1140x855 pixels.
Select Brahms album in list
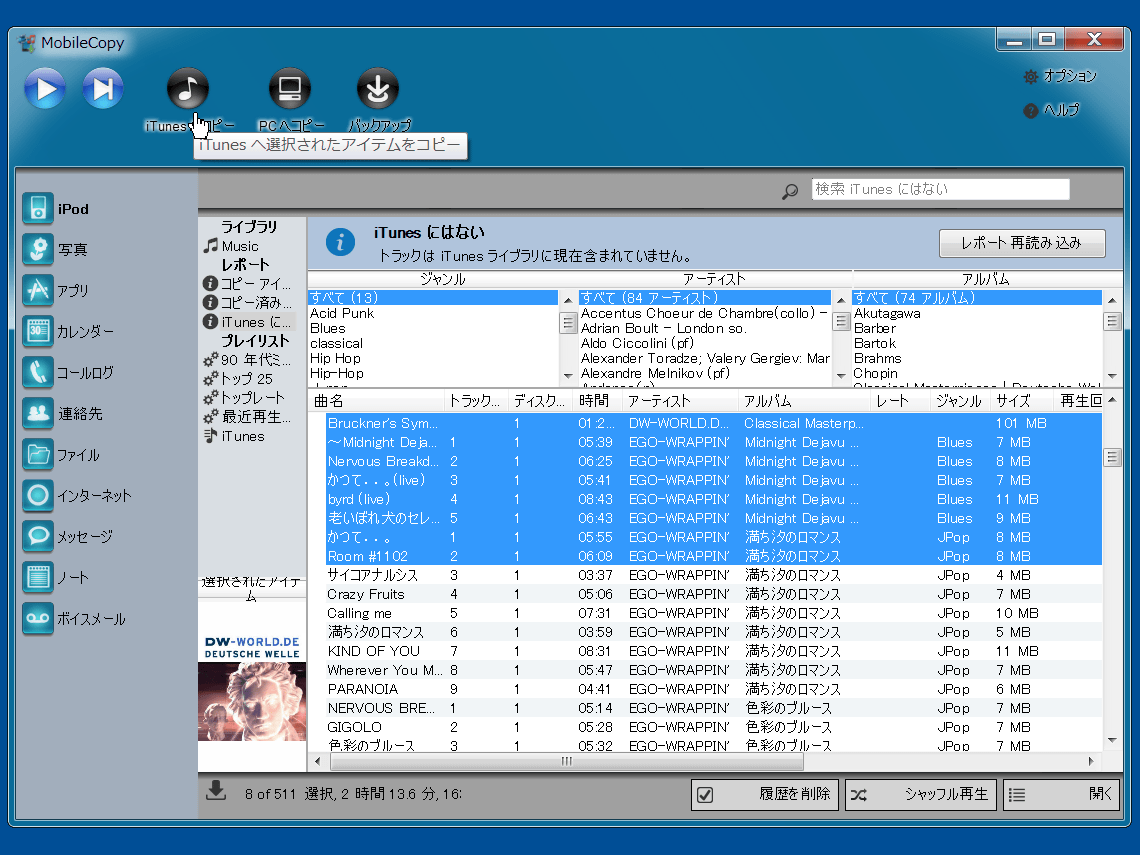pyautogui.click(x=977, y=358)
